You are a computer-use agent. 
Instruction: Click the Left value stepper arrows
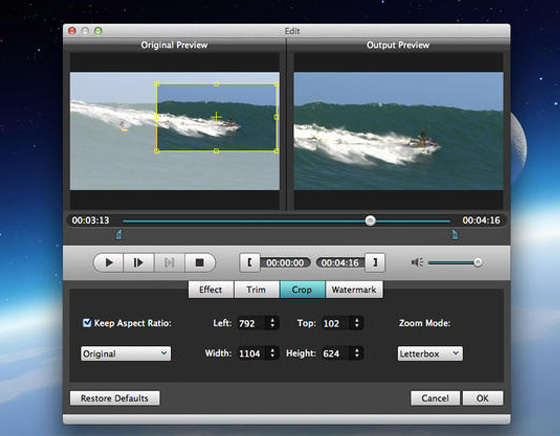(272, 323)
